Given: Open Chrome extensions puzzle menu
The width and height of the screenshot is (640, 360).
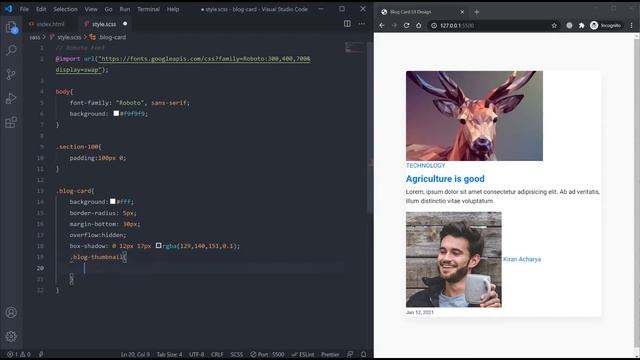Looking at the screenshot, I should coord(582,25).
